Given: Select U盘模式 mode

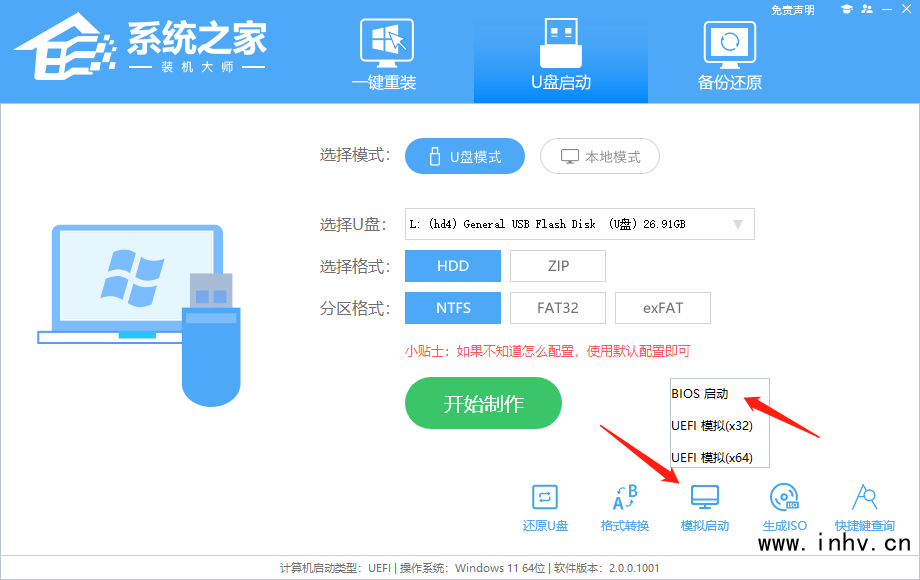Looking at the screenshot, I should (465, 156).
